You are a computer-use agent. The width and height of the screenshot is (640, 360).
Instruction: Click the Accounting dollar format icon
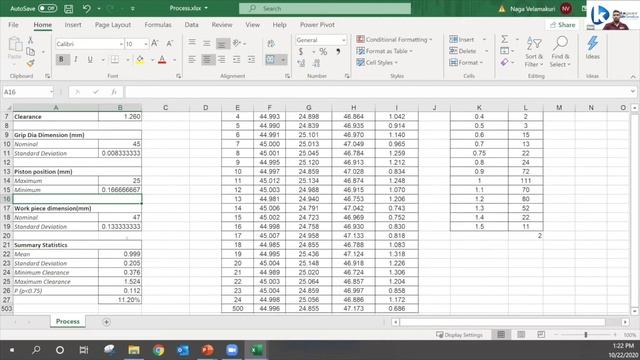[x=301, y=52]
